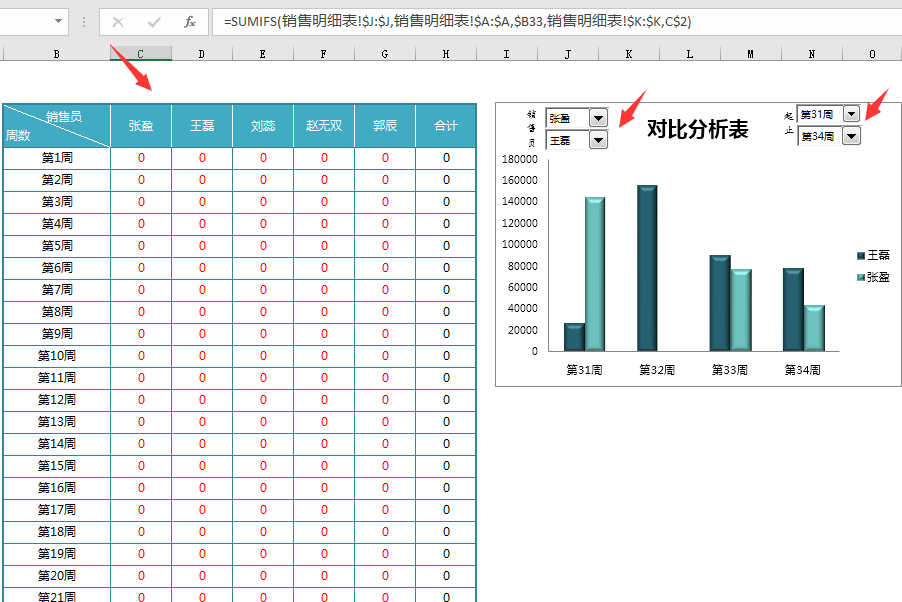The height and width of the screenshot is (602, 902).
Task: Click the 第32周 axis label in the chart
Action: click(656, 369)
